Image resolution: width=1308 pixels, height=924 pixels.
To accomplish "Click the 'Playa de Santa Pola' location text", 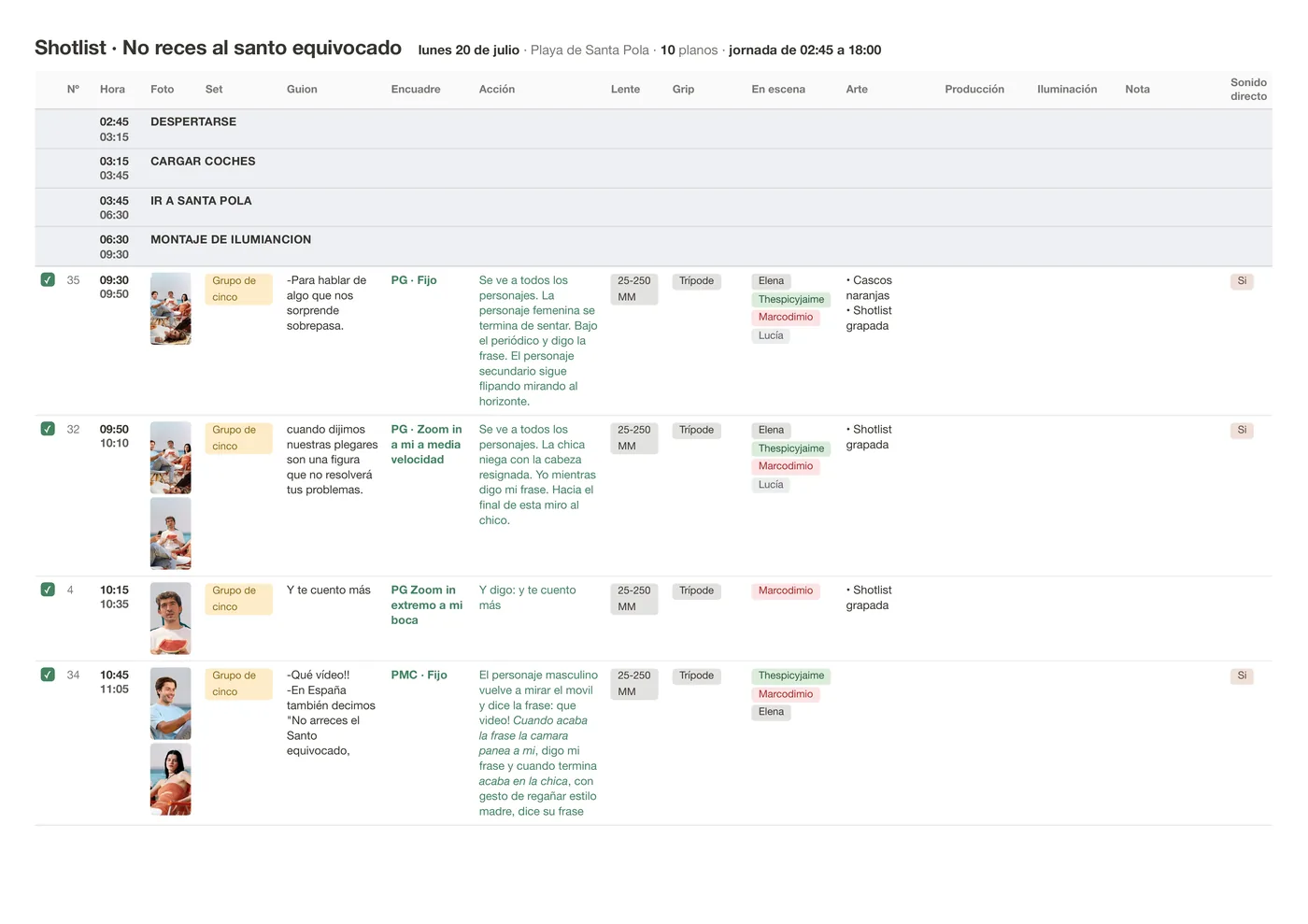I will click(x=590, y=50).
